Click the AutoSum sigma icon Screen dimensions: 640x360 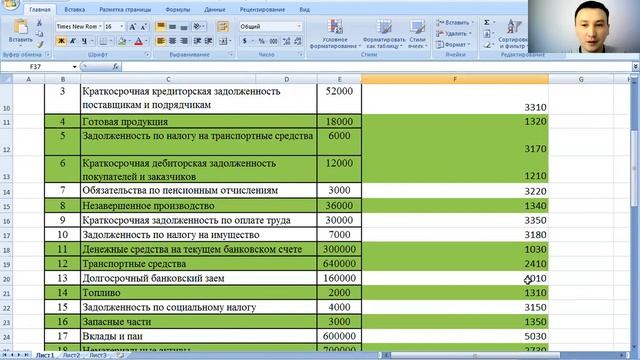coord(487,22)
